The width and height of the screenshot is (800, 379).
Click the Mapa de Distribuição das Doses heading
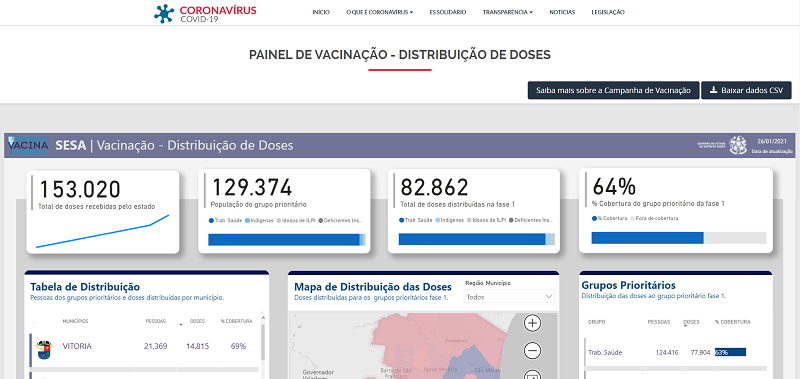373,286
